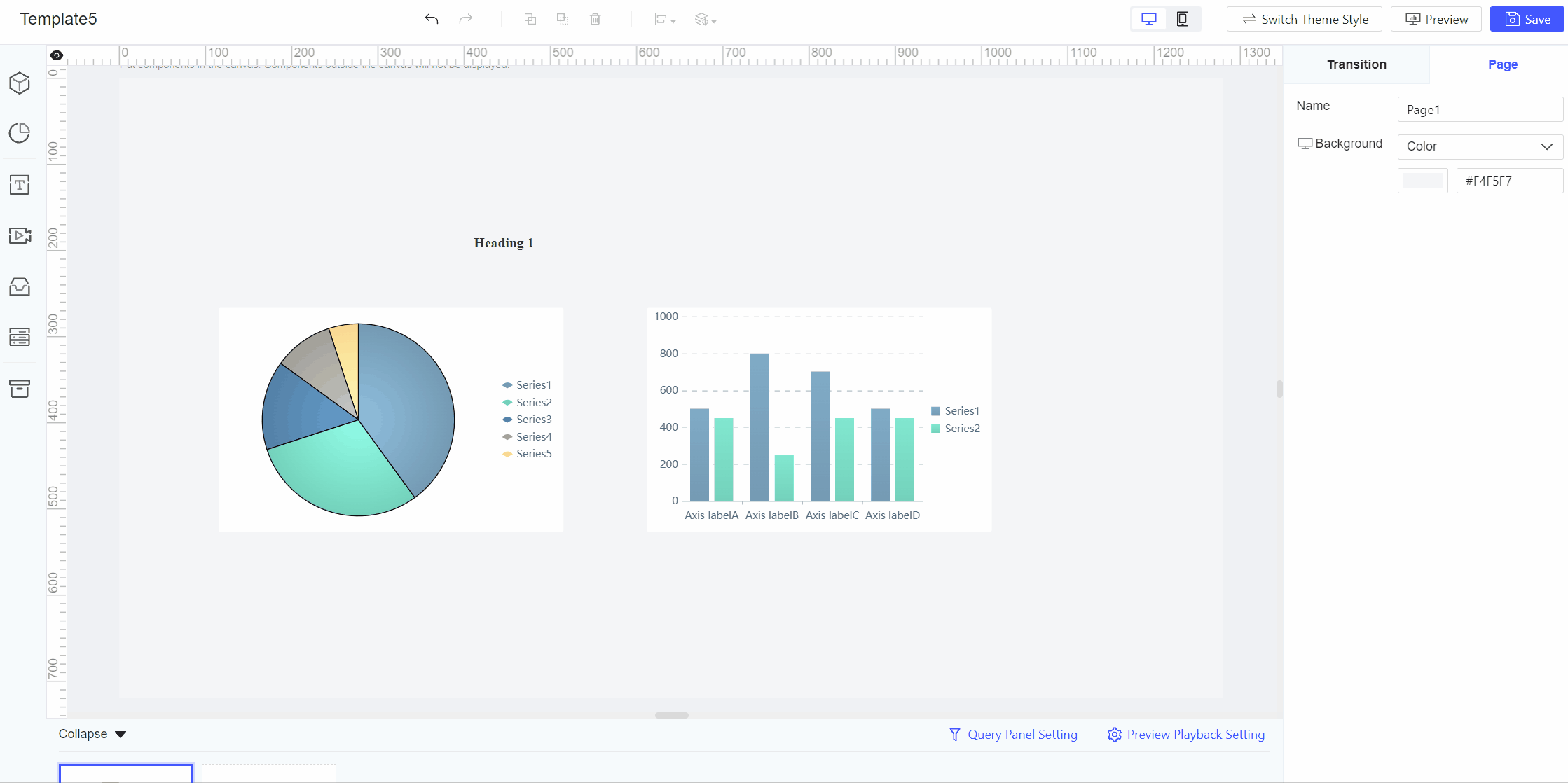
Task: Click the tallest bar at Axis labelB
Action: coord(759,427)
